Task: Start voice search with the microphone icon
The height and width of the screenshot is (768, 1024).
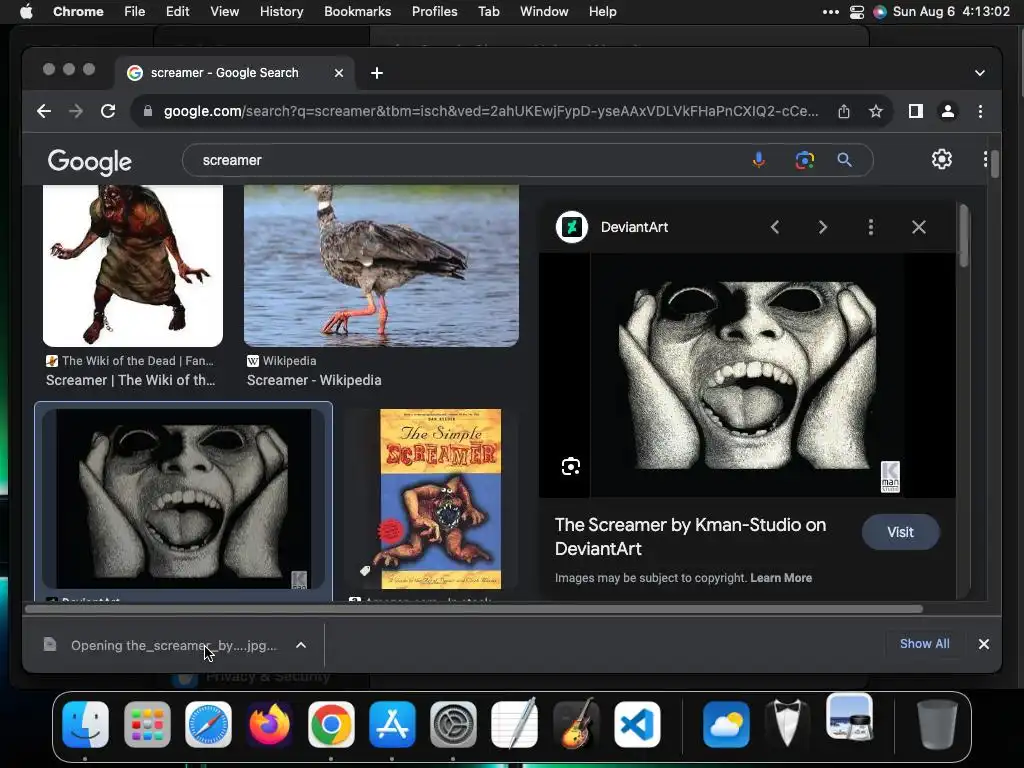Action: 758,160
